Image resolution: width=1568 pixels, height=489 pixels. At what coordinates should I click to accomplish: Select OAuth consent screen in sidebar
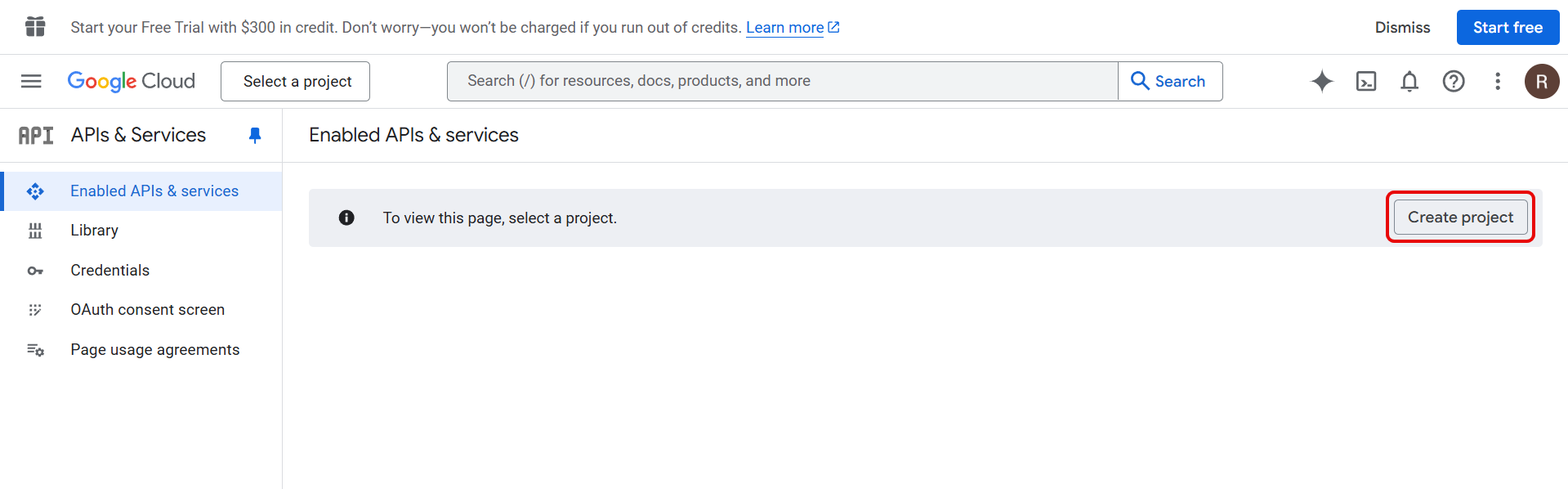(x=147, y=309)
